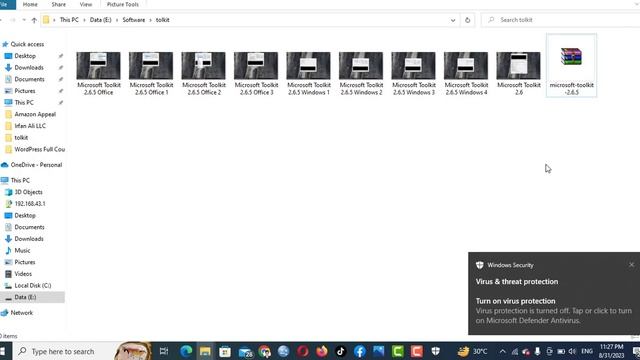This screenshot has height=360, width=640.
Task: Show hidden system tray icons
Action: click(x=502, y=351)
